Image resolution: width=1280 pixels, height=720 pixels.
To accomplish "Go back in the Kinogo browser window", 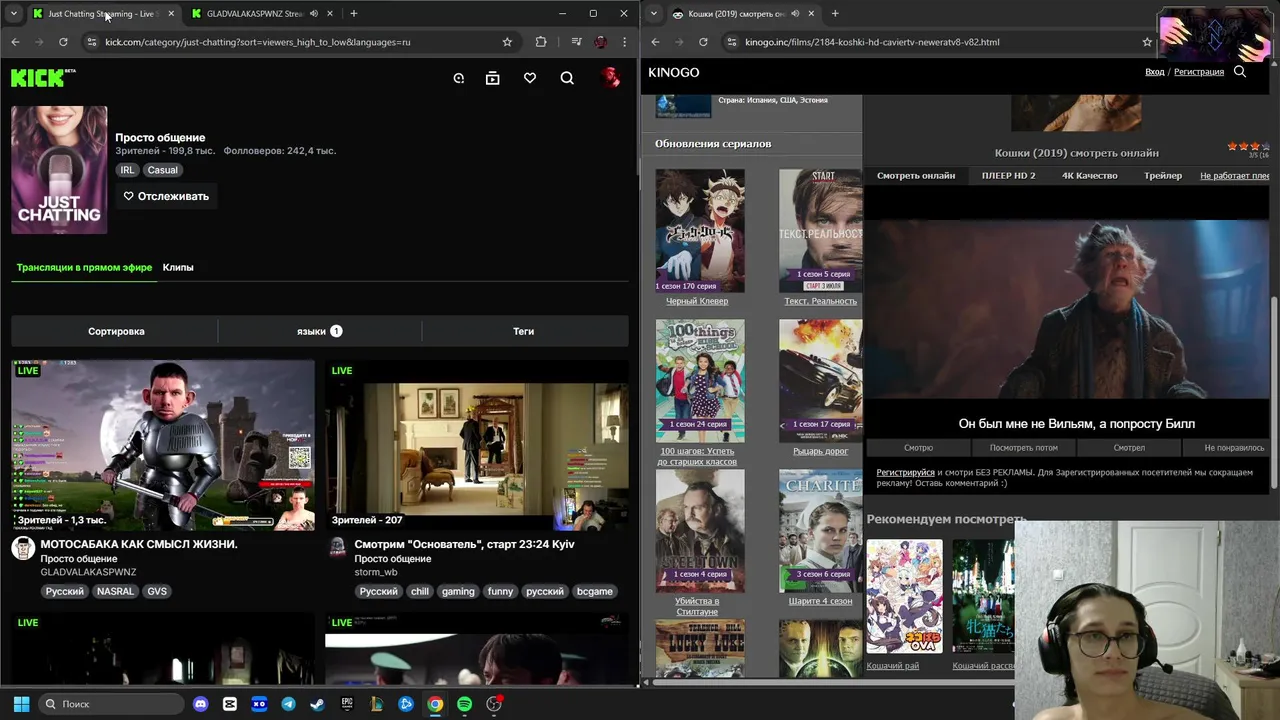I will pos(655,42).
